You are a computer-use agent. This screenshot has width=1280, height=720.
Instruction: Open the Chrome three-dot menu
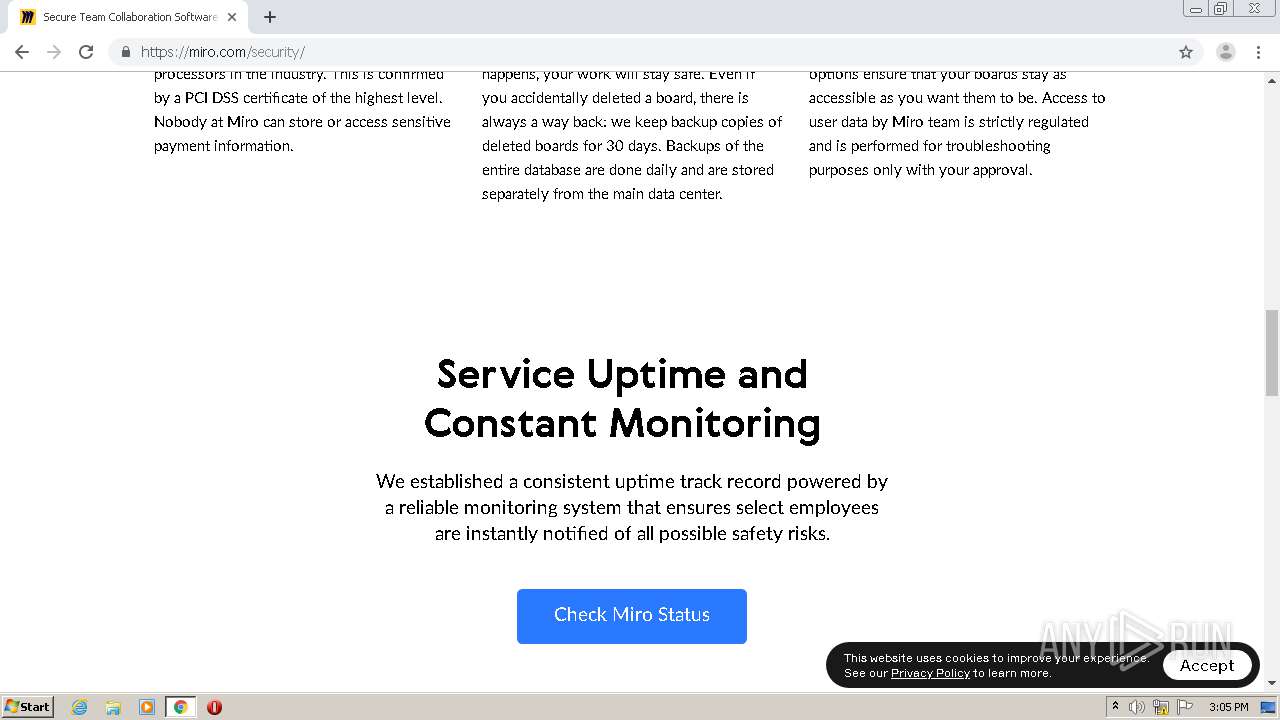pyautogui.click(x=1259, y=52)
